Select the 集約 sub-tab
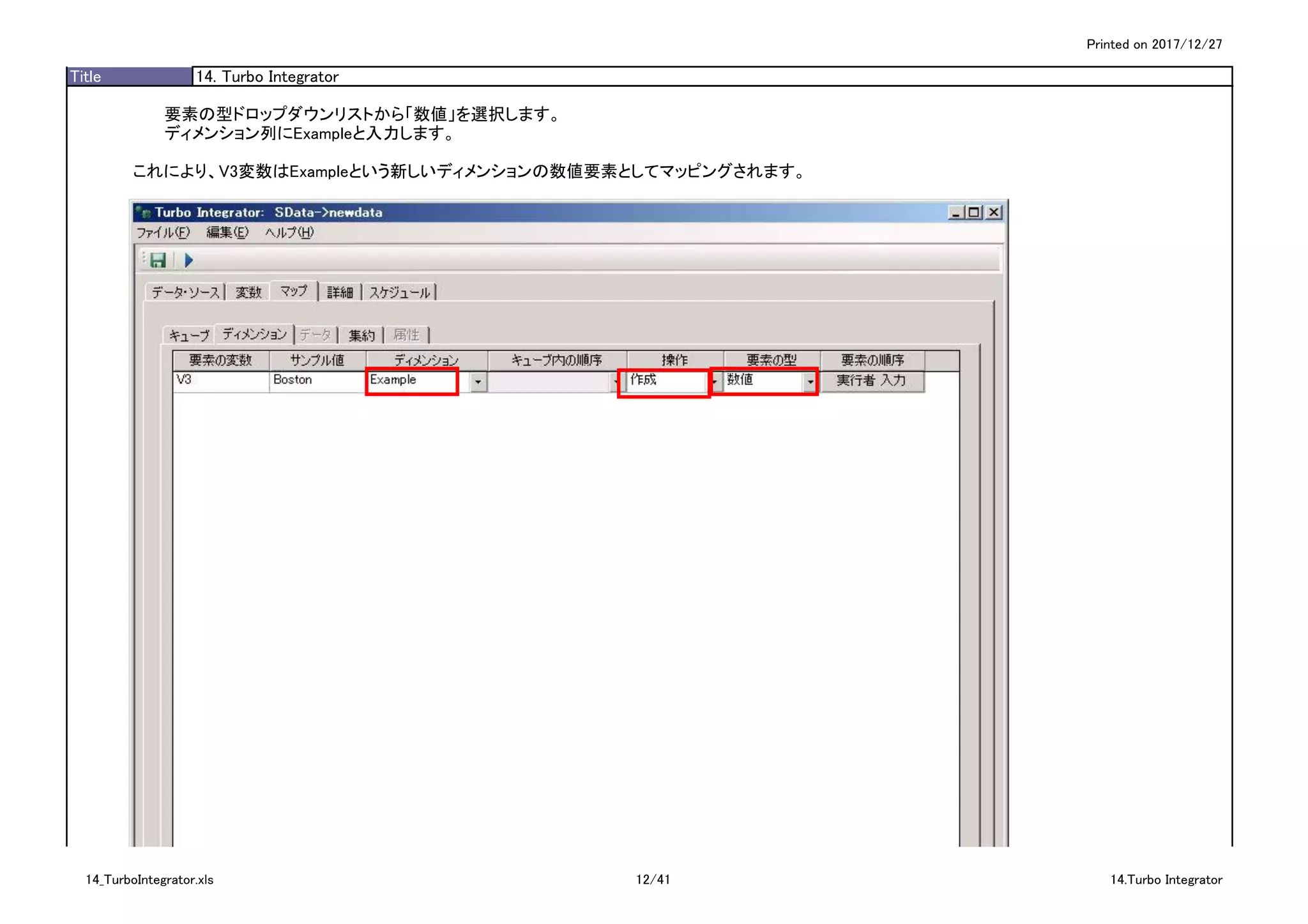The height and width of the screenshot is (924, 1308). (x=361, y=335)
